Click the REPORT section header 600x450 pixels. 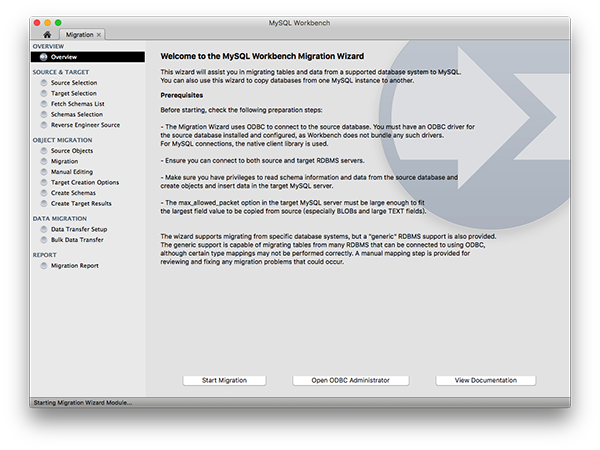(x=44, y=255)
